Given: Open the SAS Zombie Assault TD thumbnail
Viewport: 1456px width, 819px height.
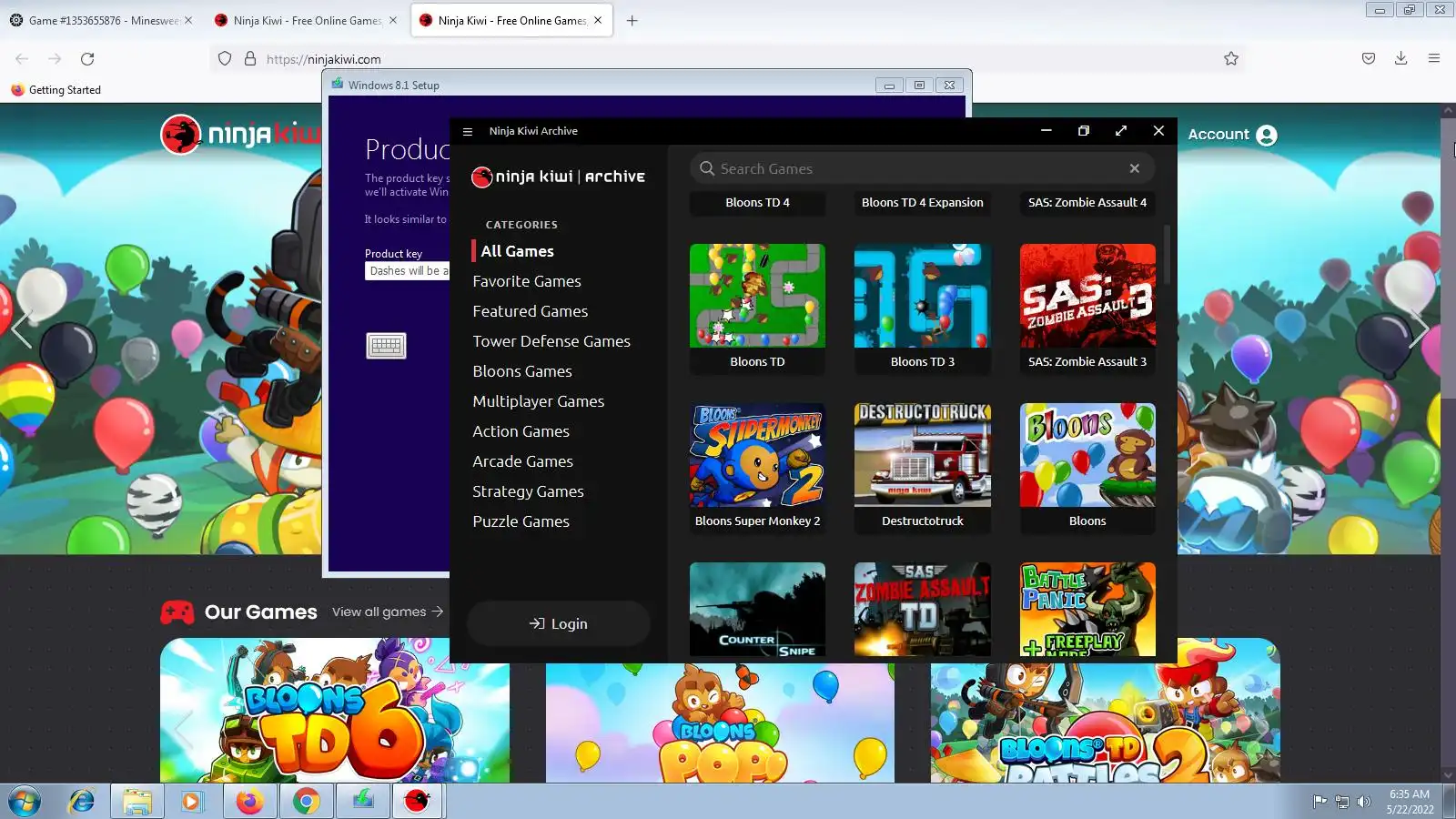Looking at the screenshot, I should pyautogui.click(x=923, y=610).
